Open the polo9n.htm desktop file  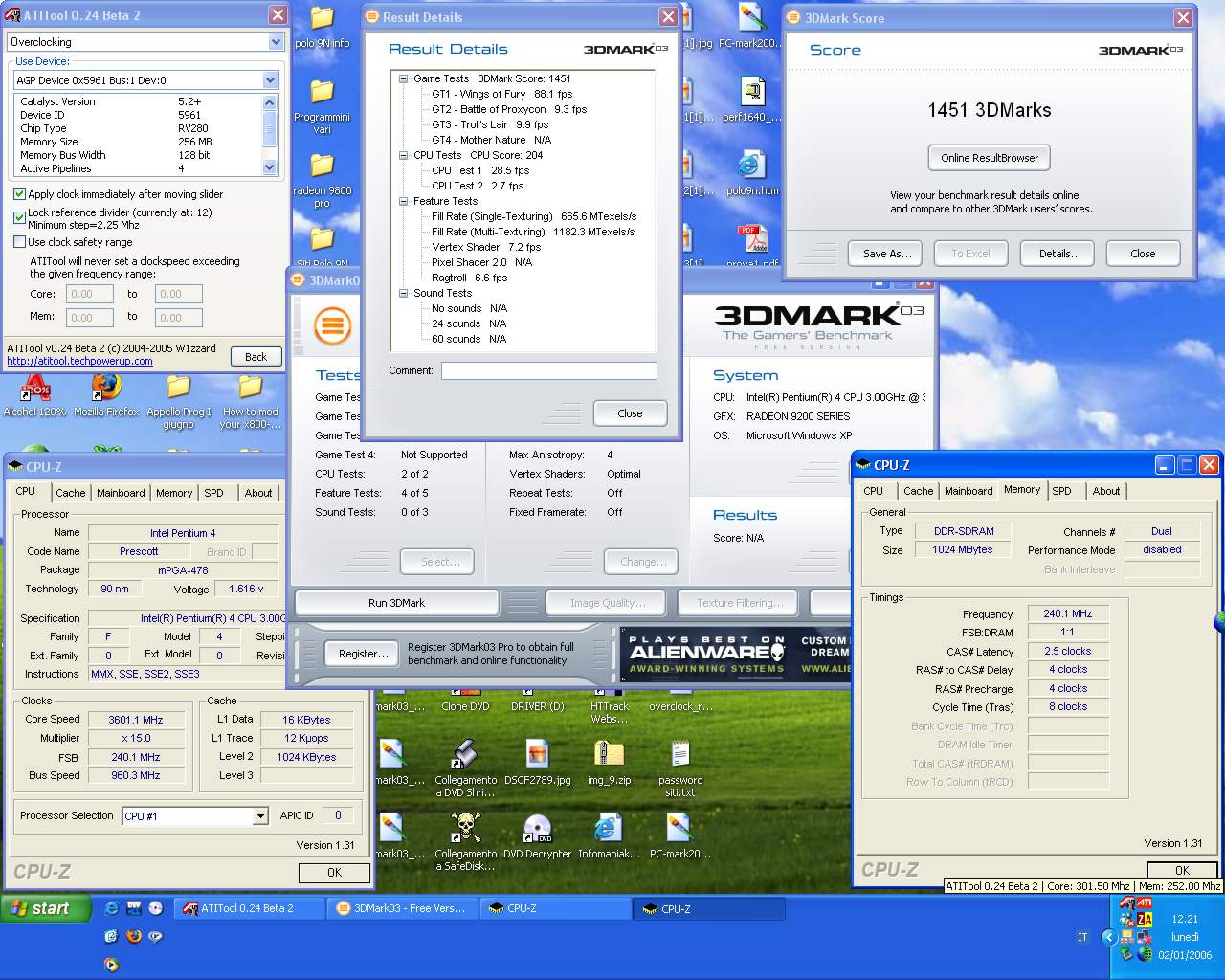pyautogui.click(x=751, y=173)
